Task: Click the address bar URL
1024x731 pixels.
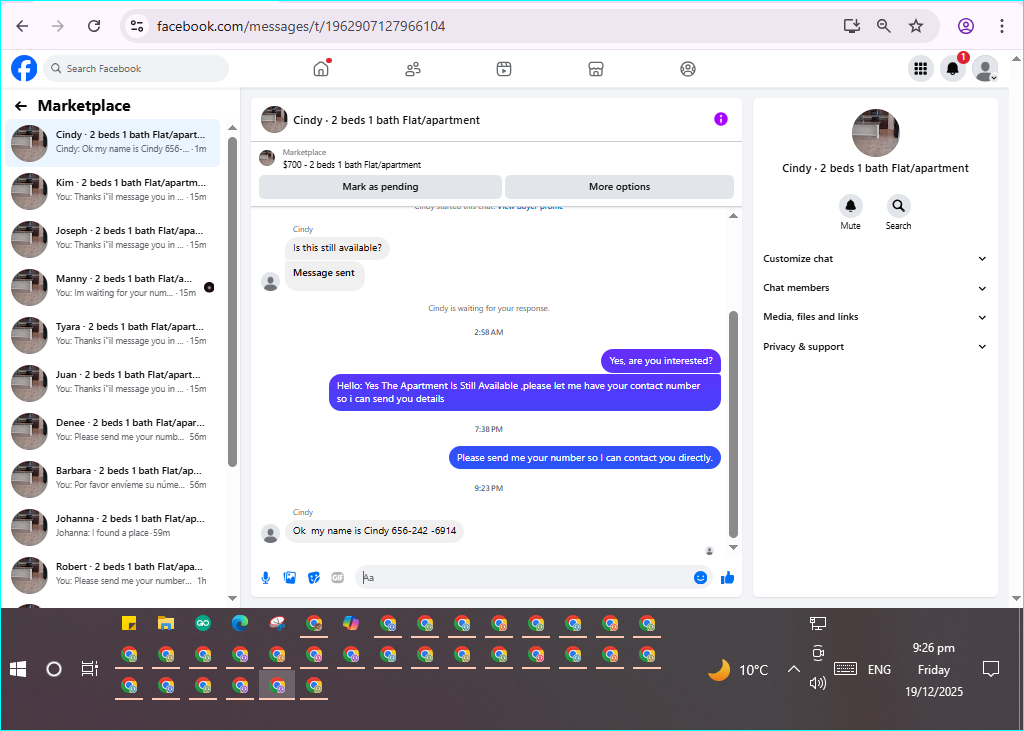Action: click(x=301, y=26)
